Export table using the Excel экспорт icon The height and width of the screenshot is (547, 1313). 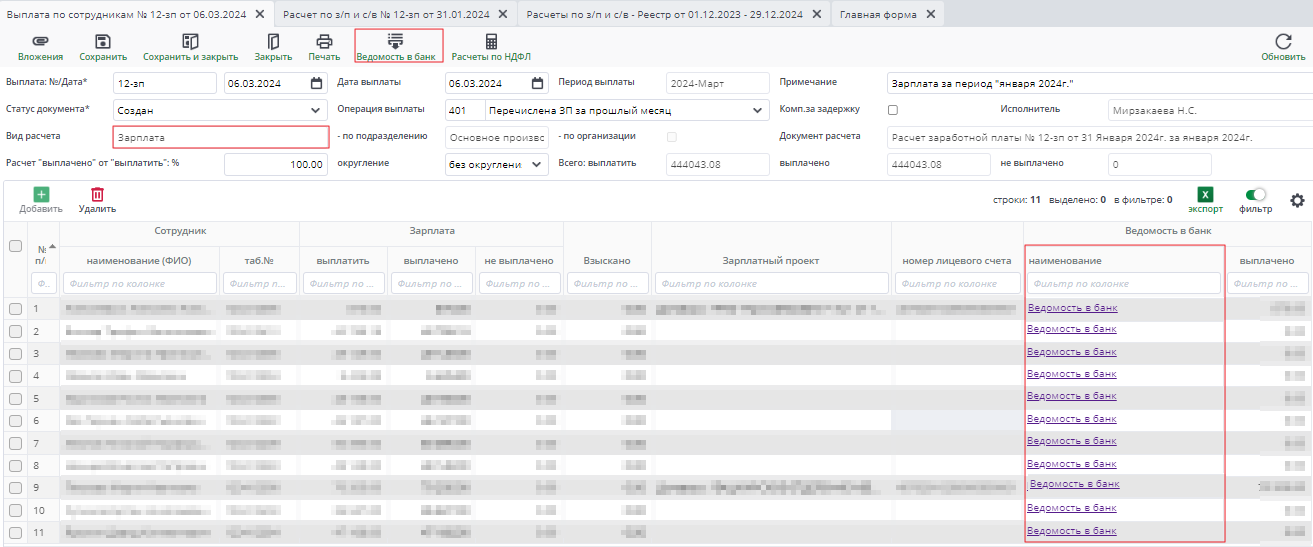(1205, 195)
